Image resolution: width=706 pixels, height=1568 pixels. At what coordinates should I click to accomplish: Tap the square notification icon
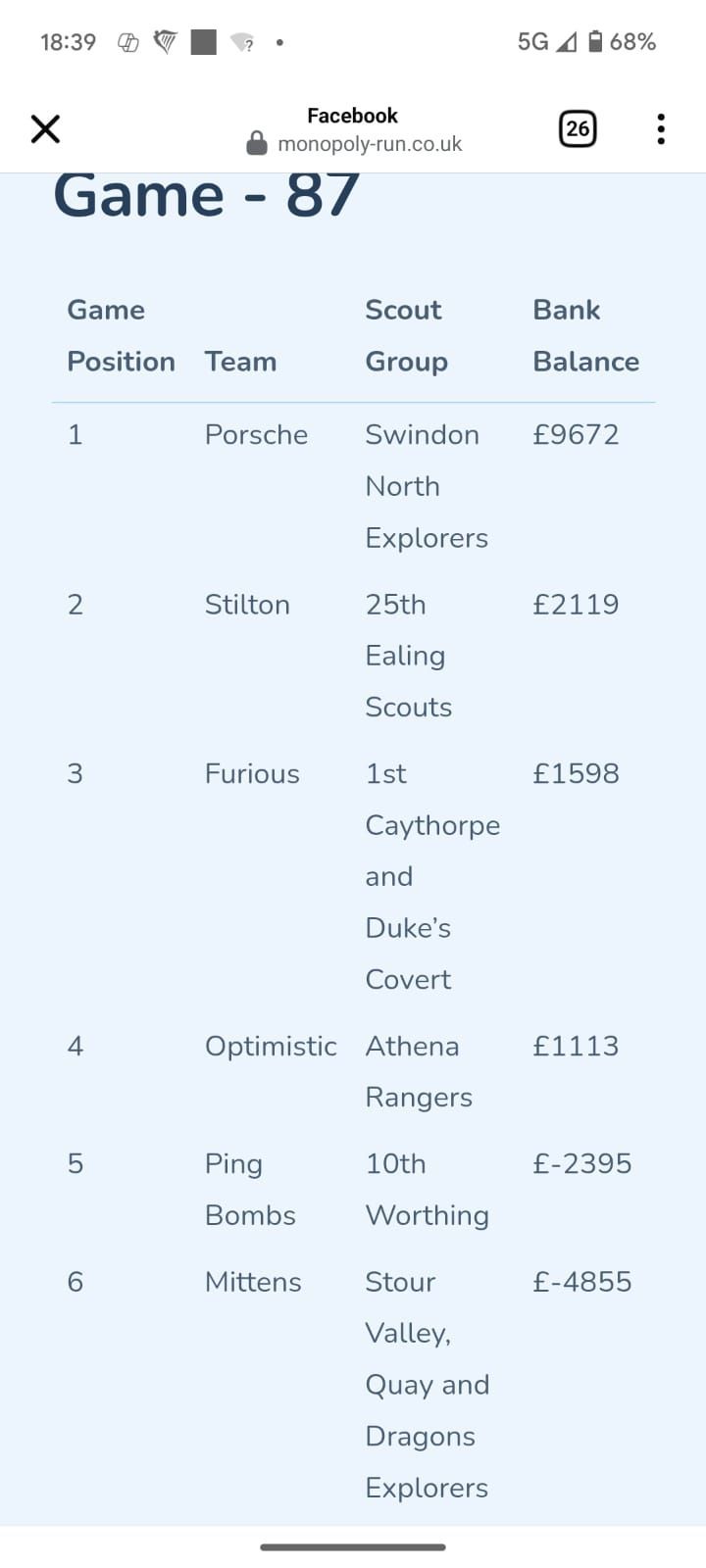click(x=203, y=42)
